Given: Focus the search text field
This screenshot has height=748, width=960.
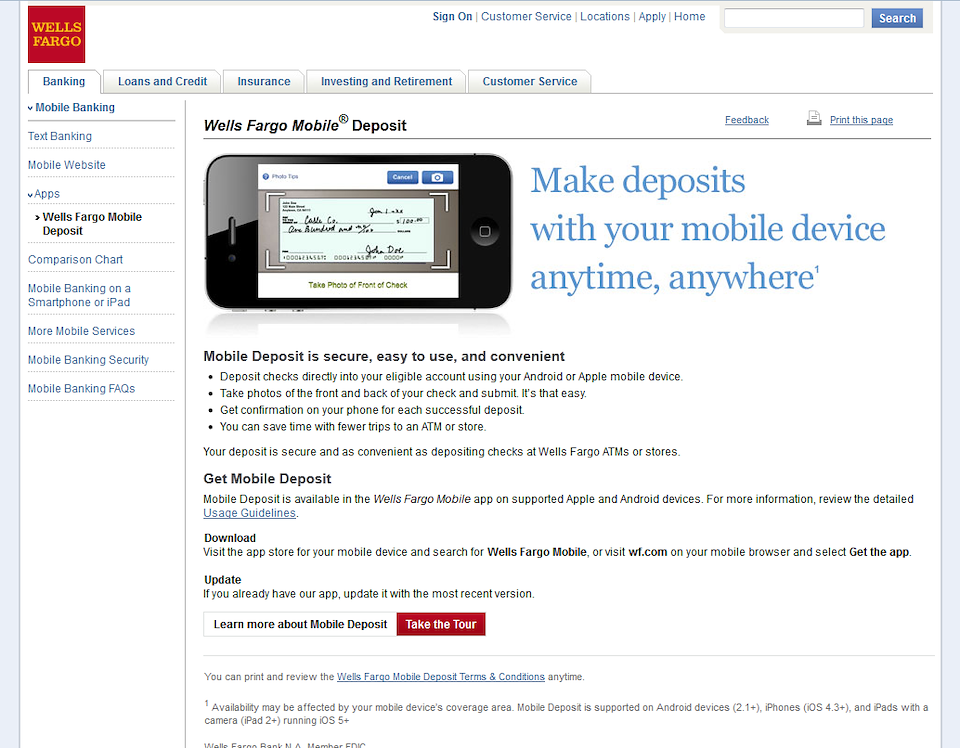Looking at the screenshot, I should (x=794, y=18).
